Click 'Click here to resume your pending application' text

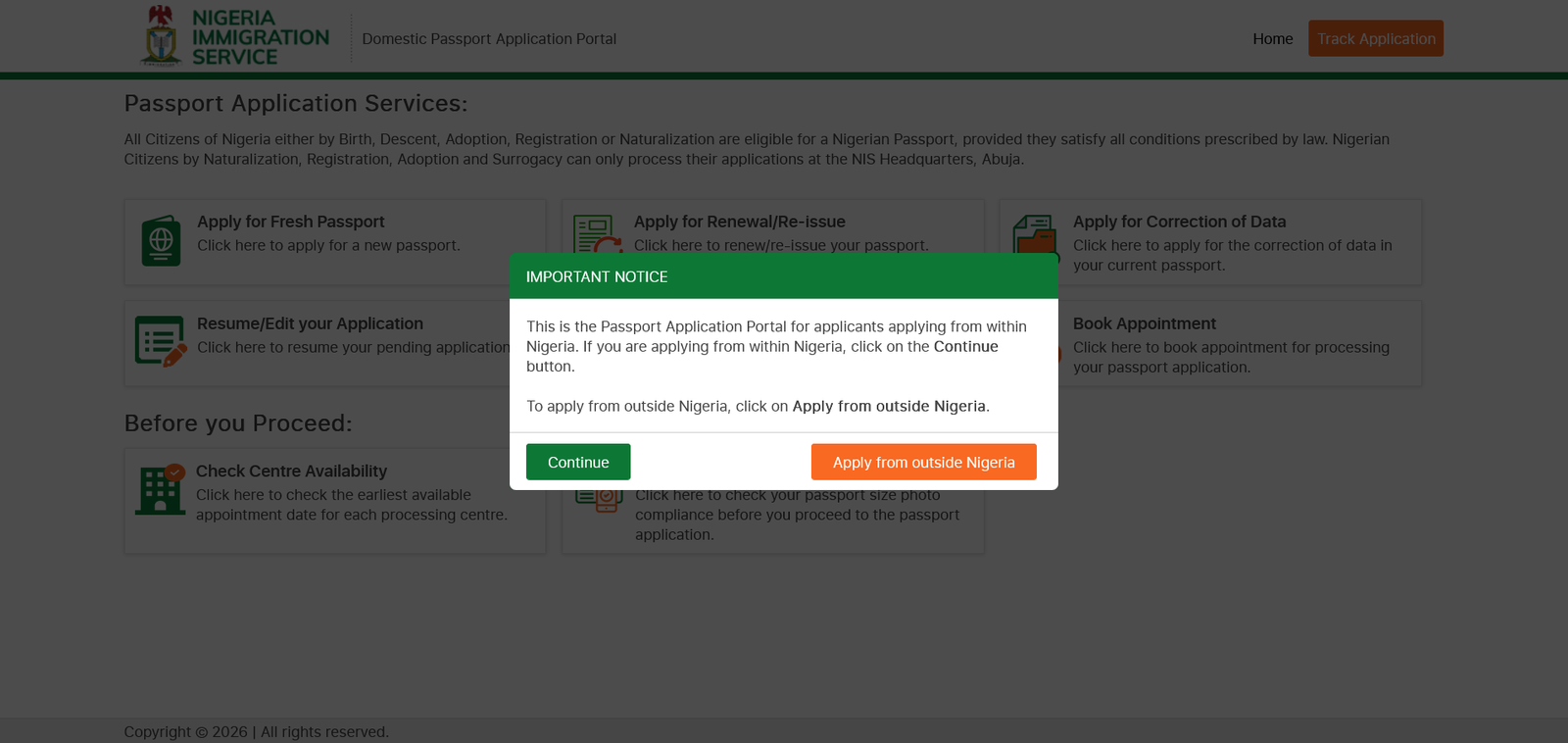[x=354, y=347]
